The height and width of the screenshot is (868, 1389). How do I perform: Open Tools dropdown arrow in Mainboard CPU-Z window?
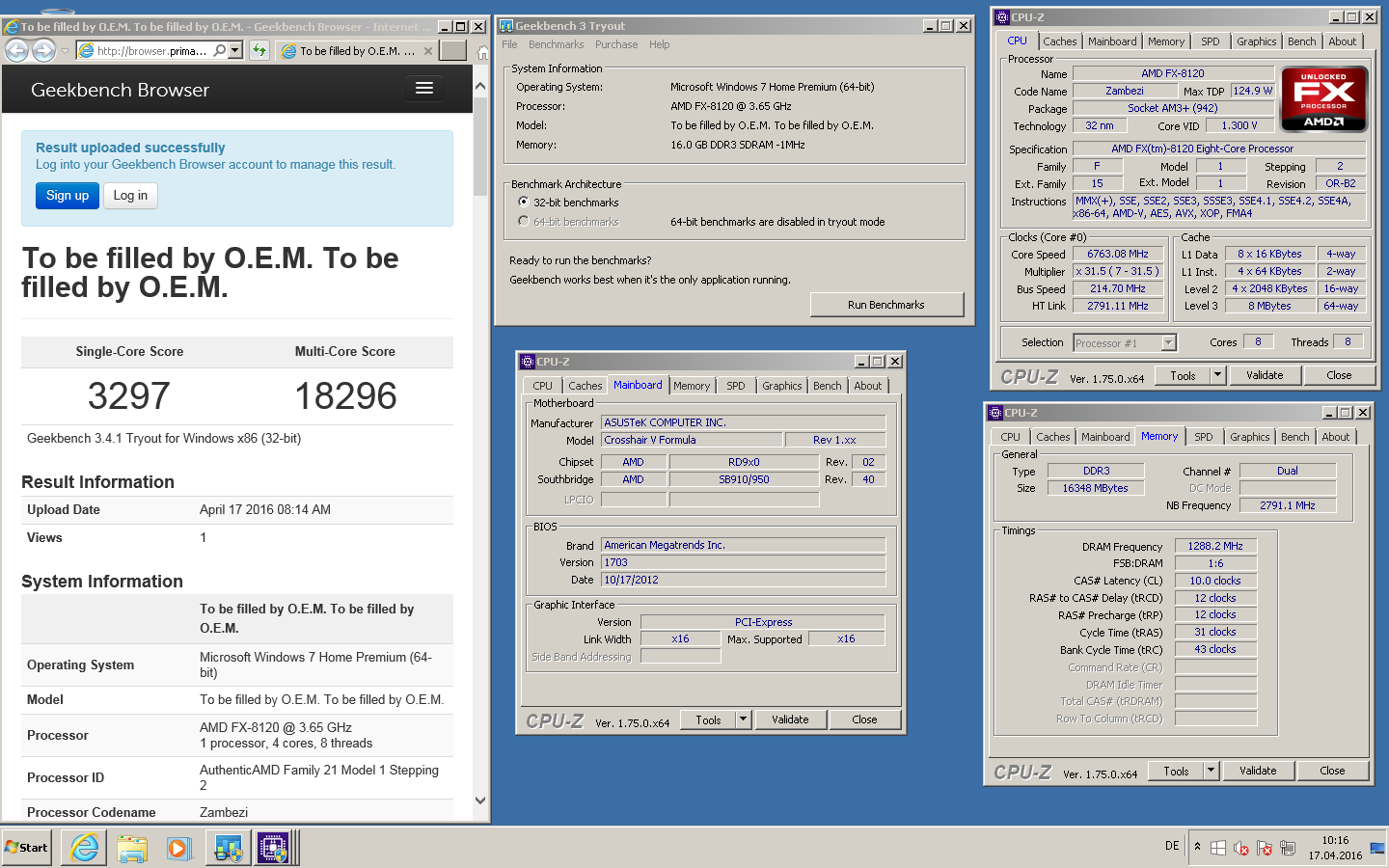[x=743, y=719]
